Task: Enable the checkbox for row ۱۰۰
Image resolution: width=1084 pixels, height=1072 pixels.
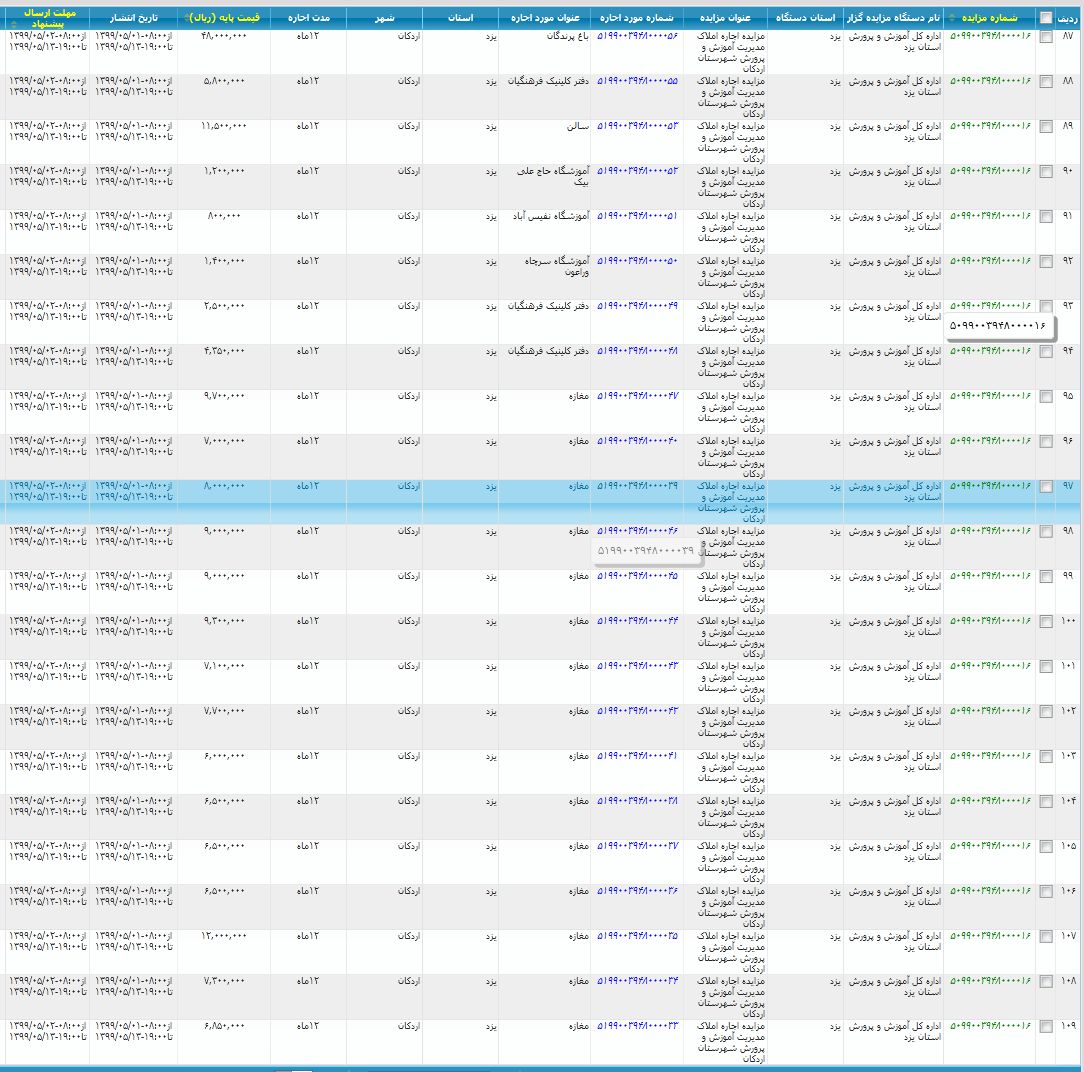Action: pyautogui.click(x=1046, y=621)
